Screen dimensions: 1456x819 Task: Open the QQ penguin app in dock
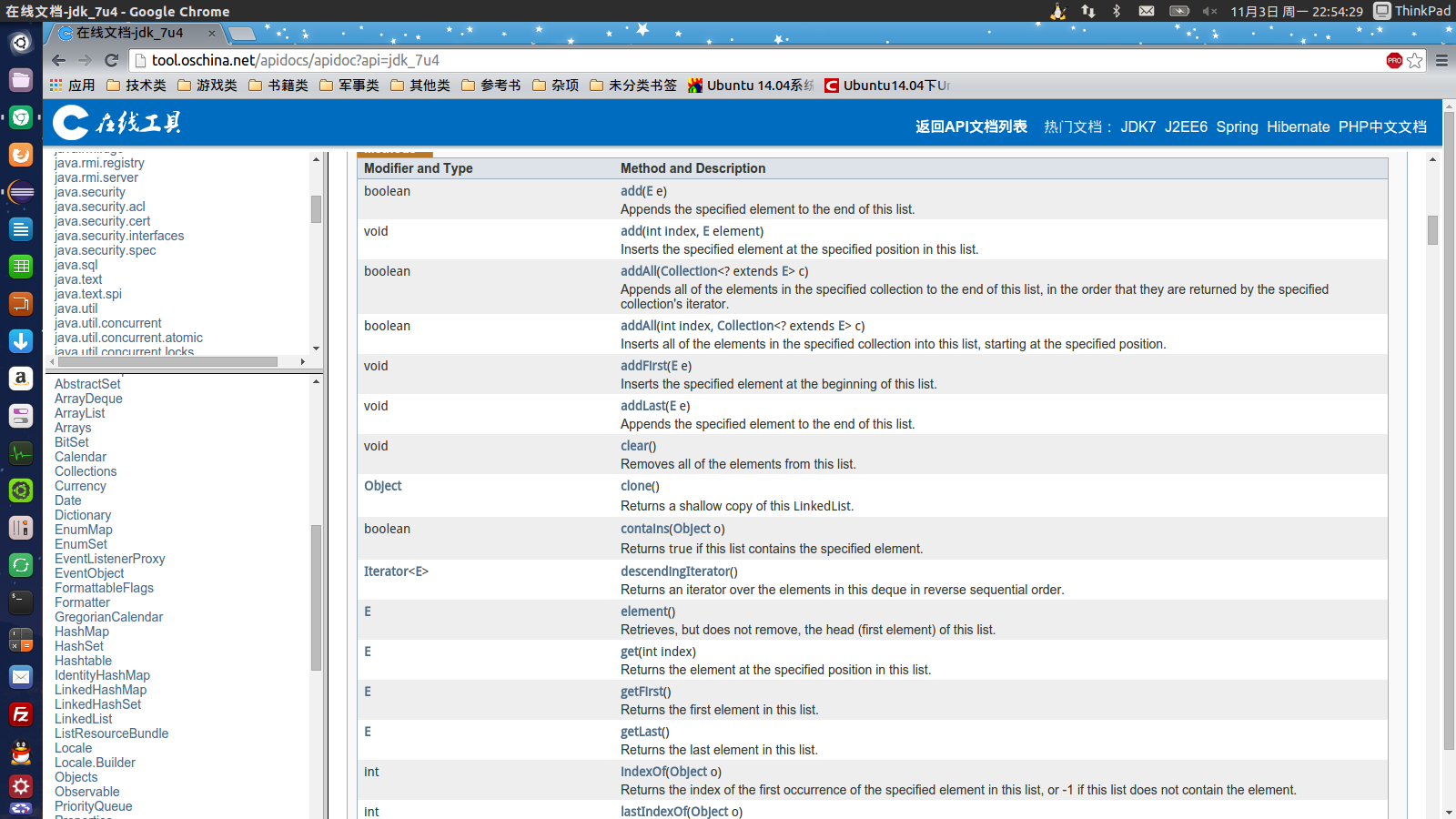click(x=21, y=752)
